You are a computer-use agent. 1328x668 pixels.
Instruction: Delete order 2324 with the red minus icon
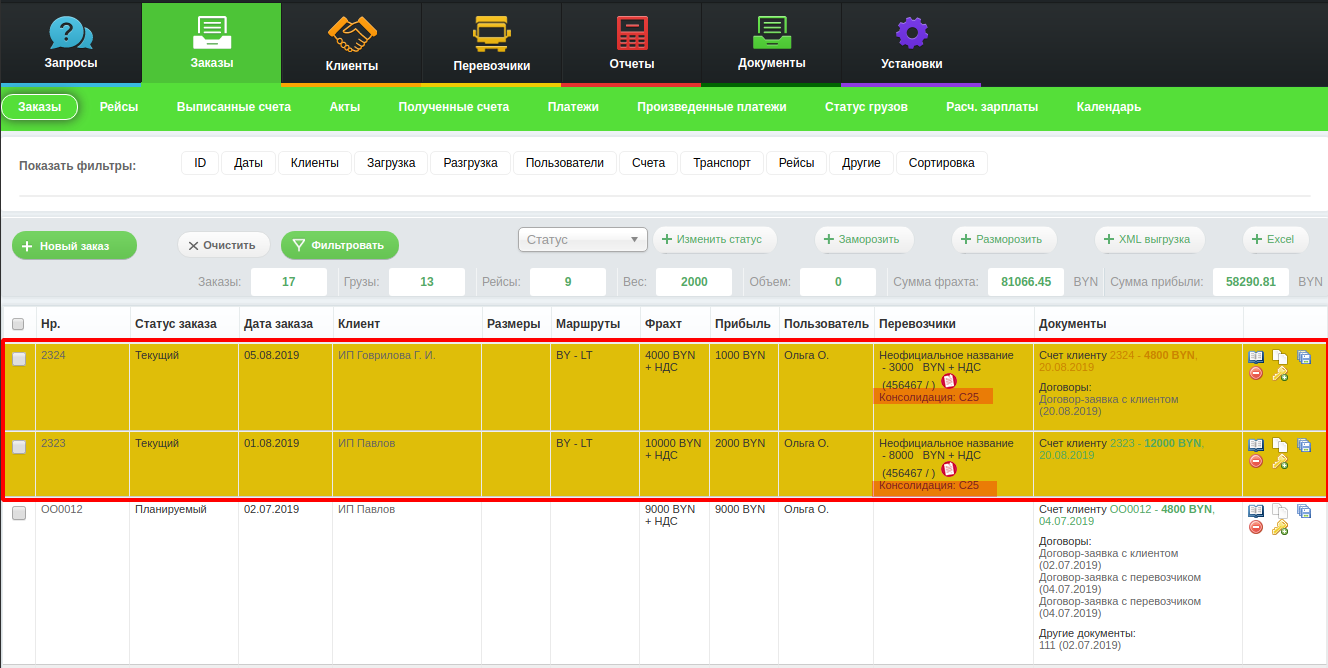coord(1256,373)
